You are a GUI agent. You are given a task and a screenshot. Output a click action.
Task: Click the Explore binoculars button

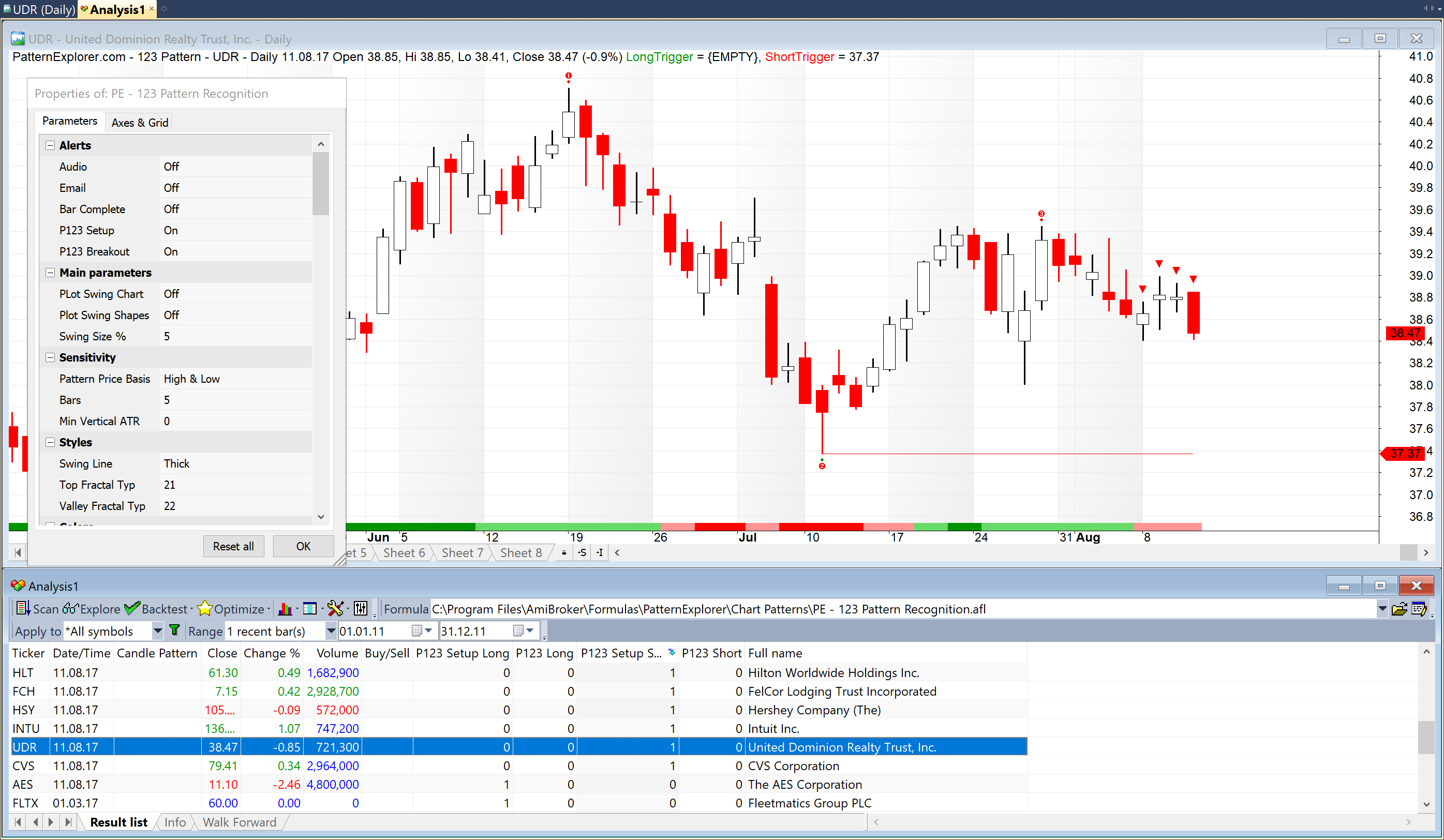click(x=92, y=608)
